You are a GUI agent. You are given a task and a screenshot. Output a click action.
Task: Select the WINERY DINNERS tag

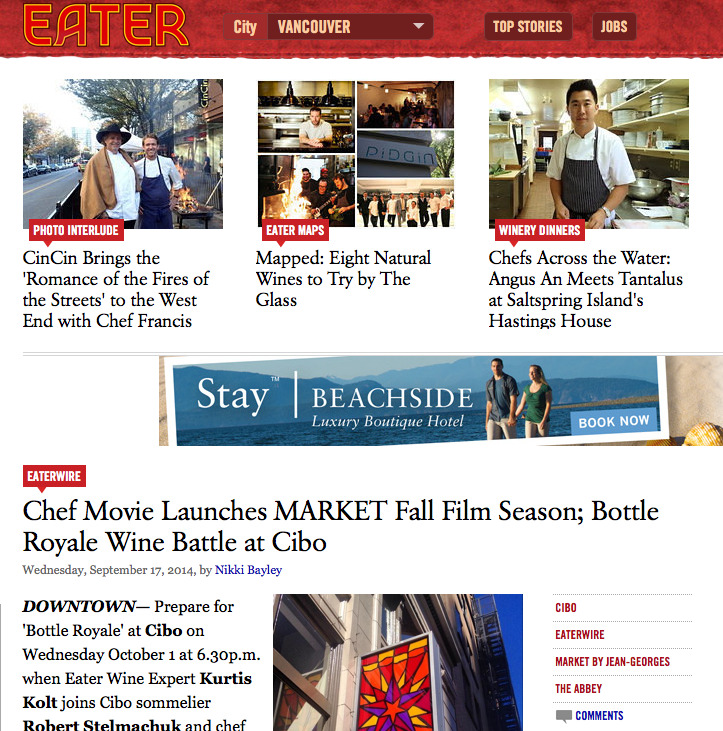point(539,230)
